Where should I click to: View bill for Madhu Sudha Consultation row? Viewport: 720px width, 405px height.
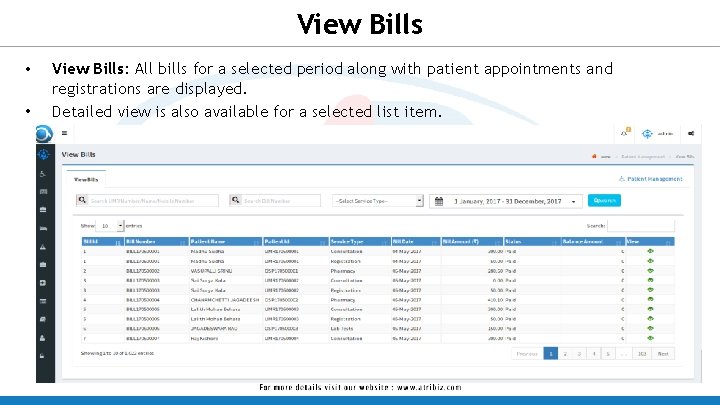650,251
